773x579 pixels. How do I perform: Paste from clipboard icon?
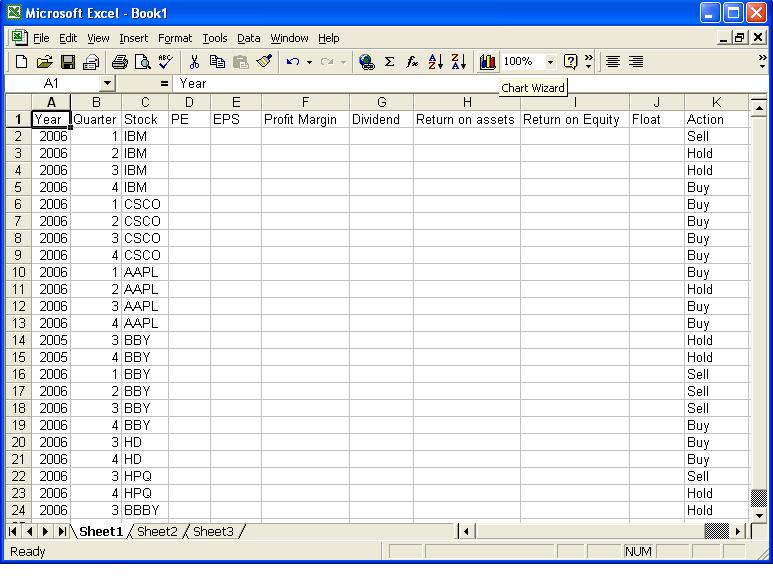click(x=241, y=62)
